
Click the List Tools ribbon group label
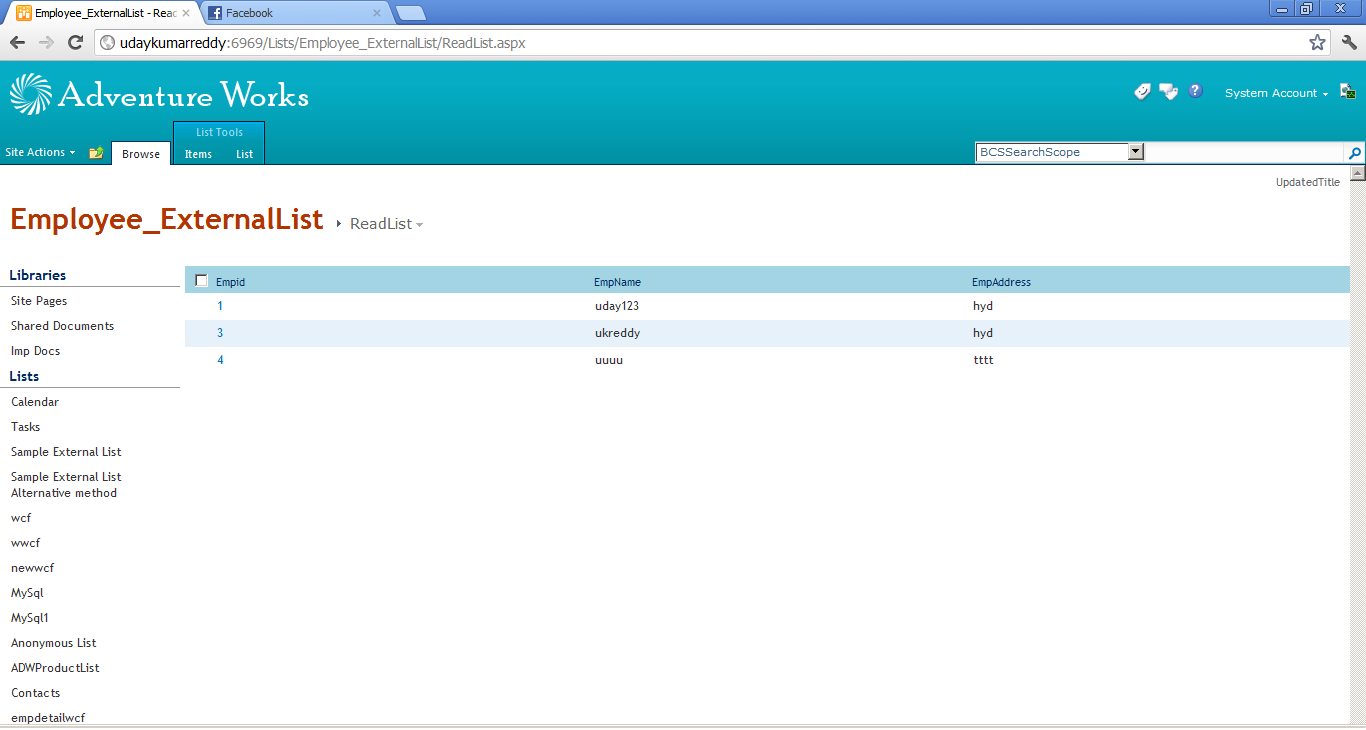click(219, 132)
